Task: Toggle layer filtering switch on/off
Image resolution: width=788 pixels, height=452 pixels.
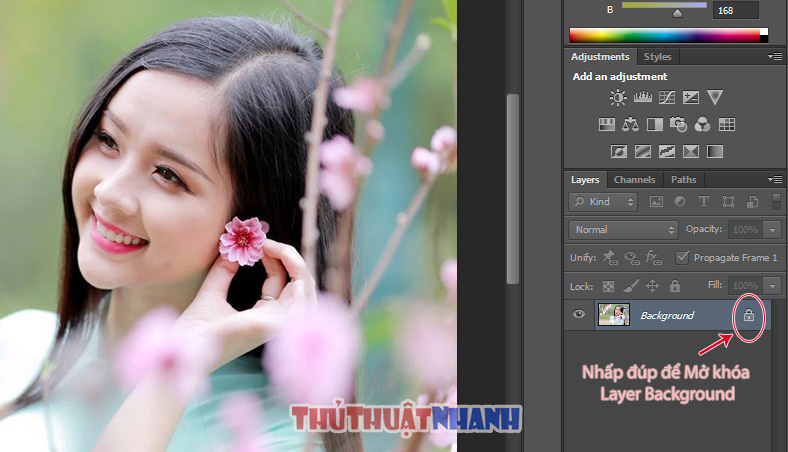Action: [x=776, y=201]
